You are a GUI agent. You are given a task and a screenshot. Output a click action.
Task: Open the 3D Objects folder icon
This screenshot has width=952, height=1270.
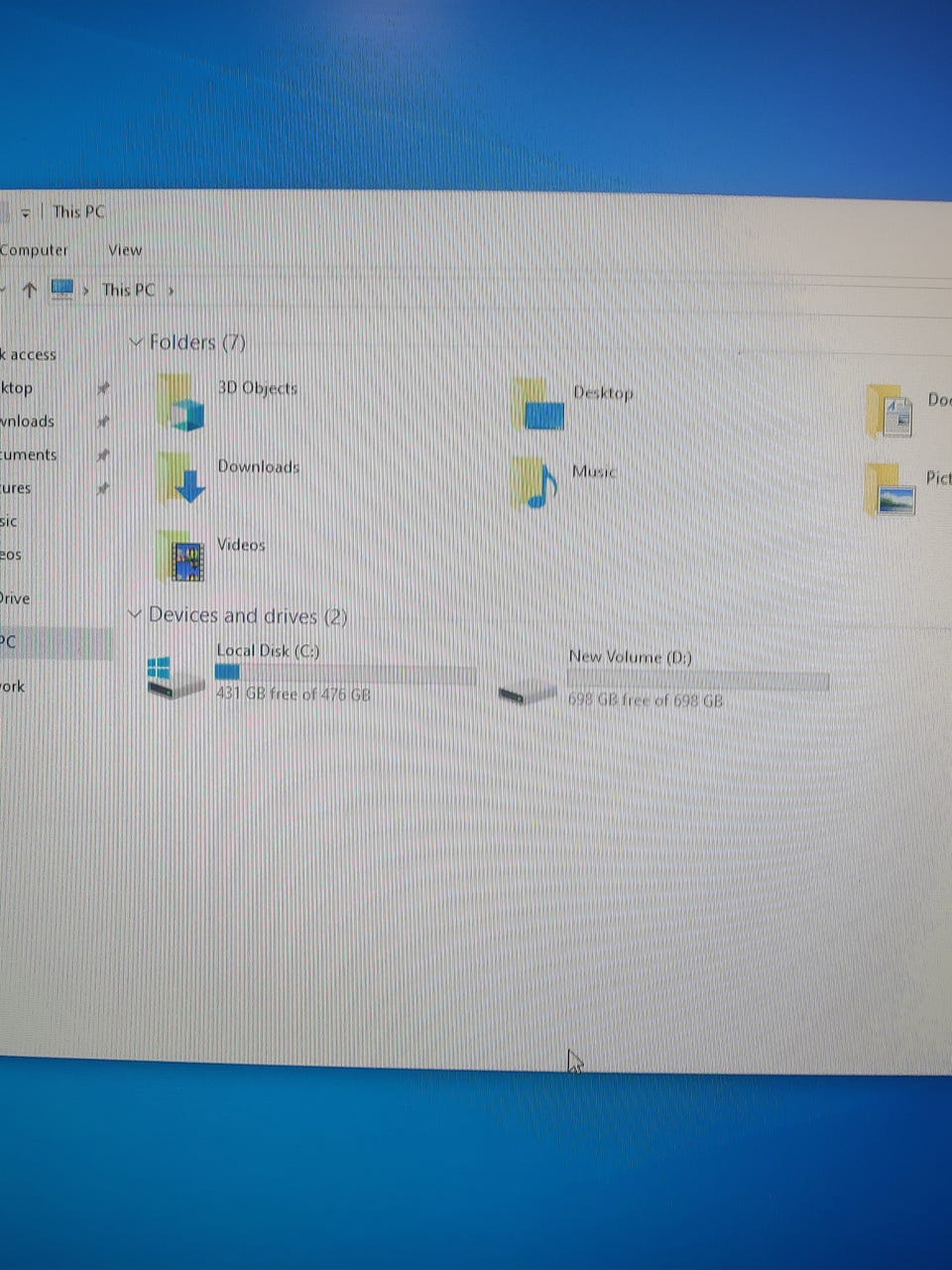pyautogui.click(x=180, y=402)
